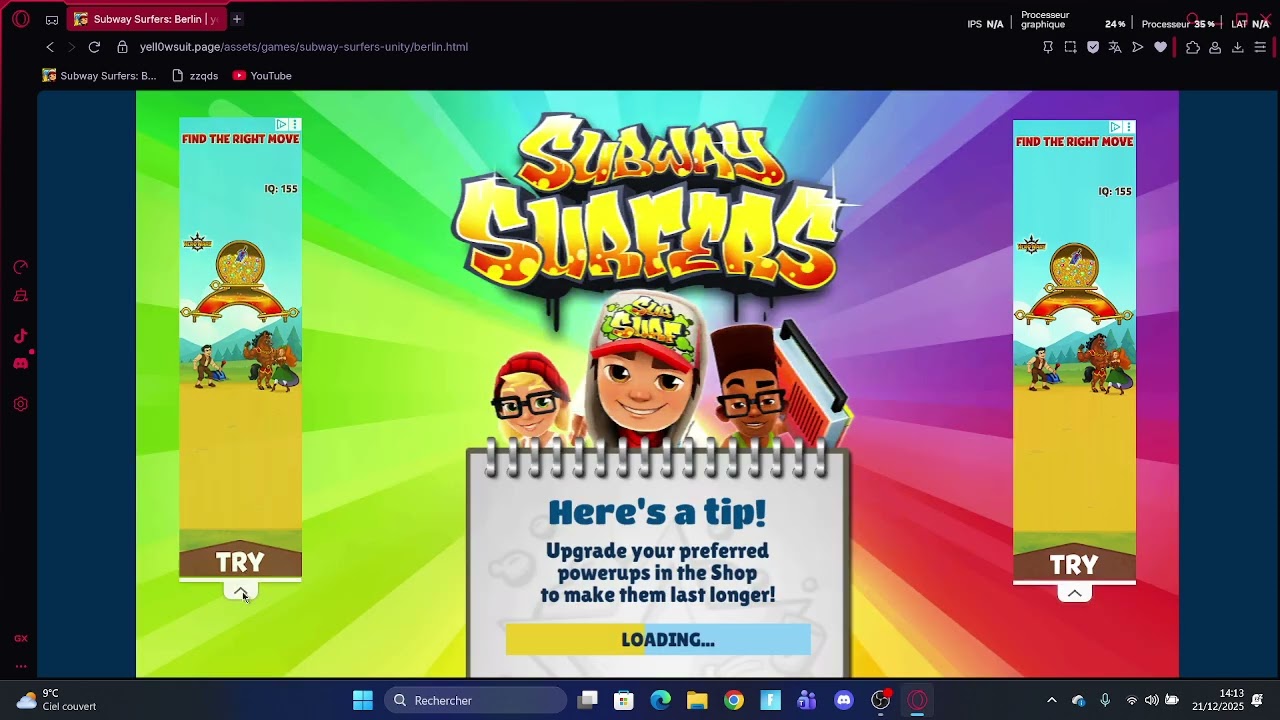Launch Microsoft Store from taskbar

pos(624,700)
